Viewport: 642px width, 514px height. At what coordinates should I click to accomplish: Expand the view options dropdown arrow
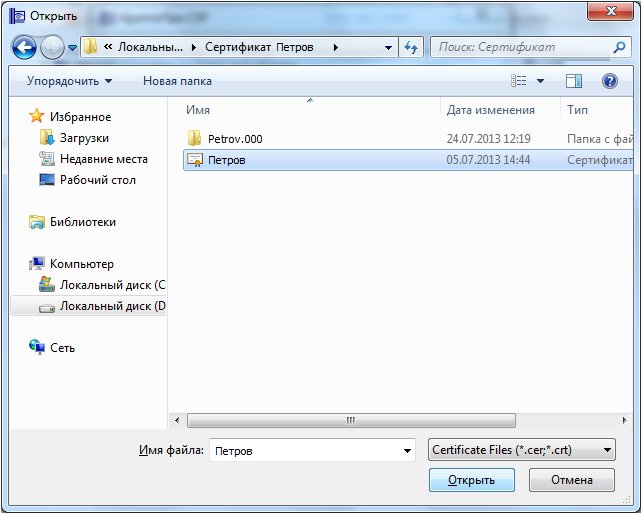point(541,81)
